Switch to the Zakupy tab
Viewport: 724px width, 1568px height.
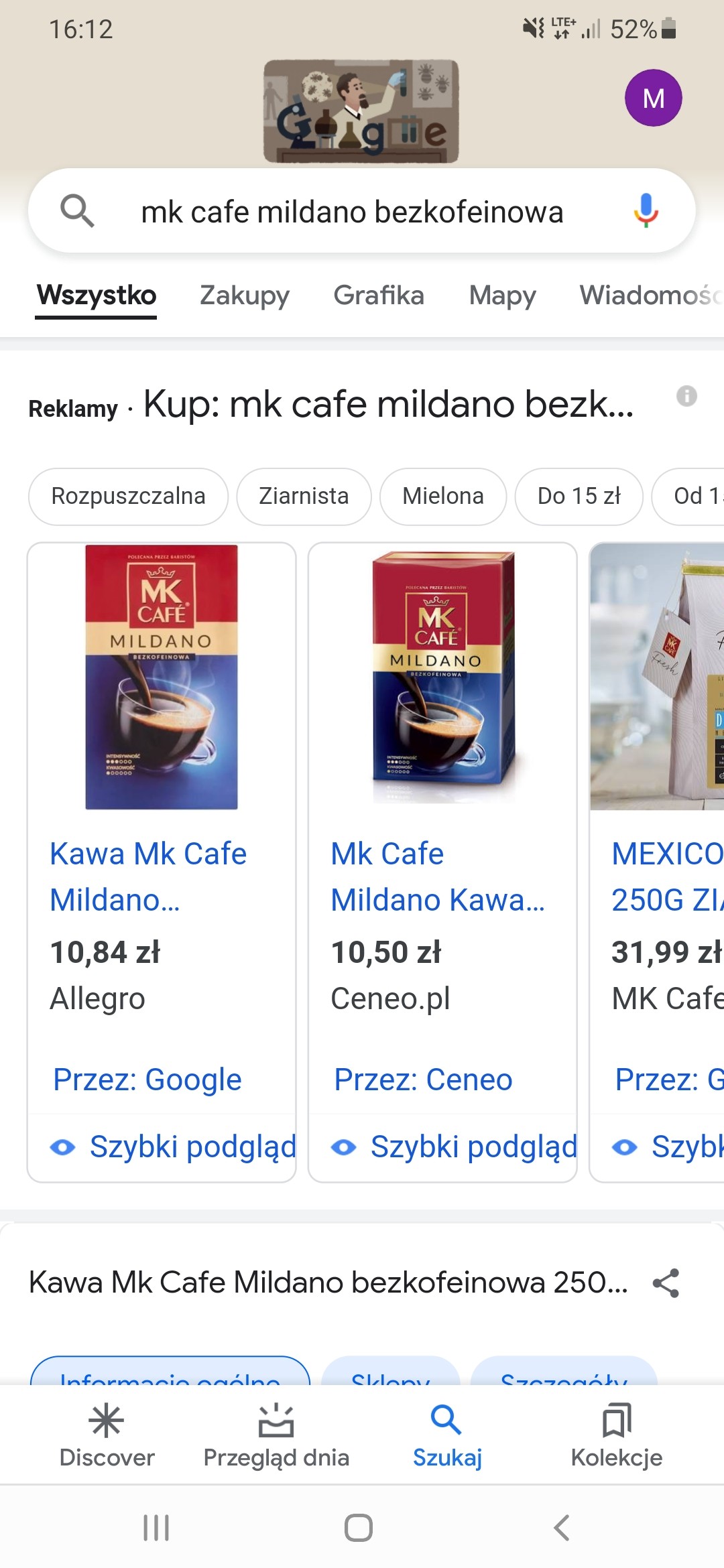(x=245, y=295)
